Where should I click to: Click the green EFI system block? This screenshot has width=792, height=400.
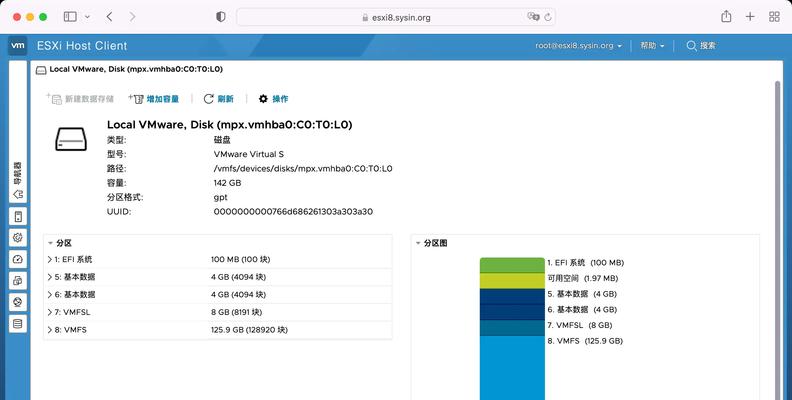[512, 265]
